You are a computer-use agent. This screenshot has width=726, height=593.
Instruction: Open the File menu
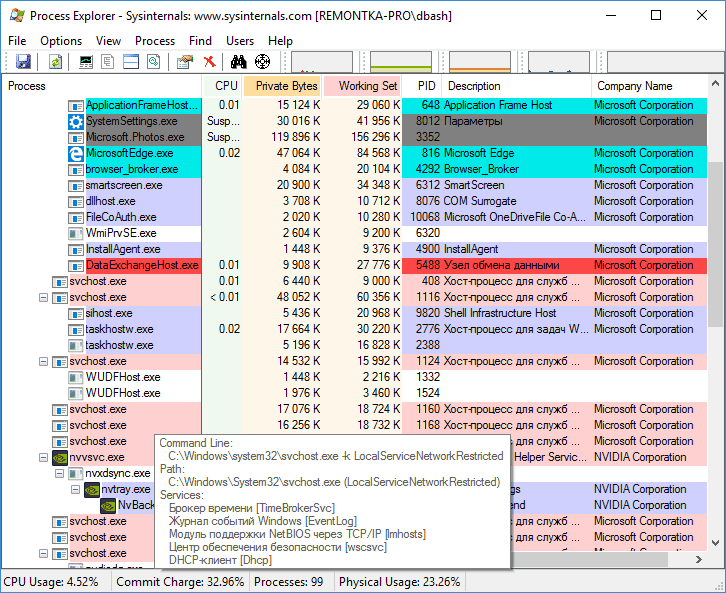coord(17,41)
